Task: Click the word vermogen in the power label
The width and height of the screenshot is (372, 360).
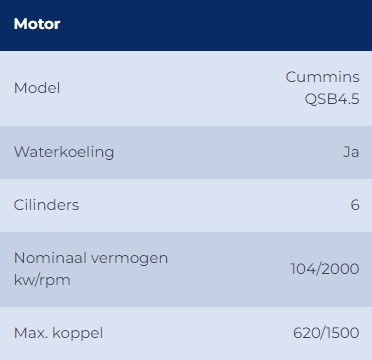Action: 129,259
